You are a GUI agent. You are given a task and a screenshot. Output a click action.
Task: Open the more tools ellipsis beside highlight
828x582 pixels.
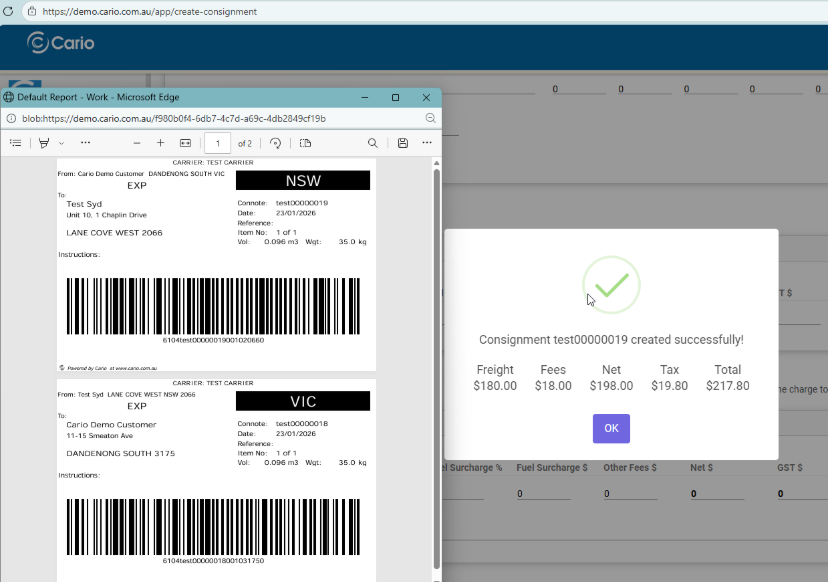tap(85, 143)
